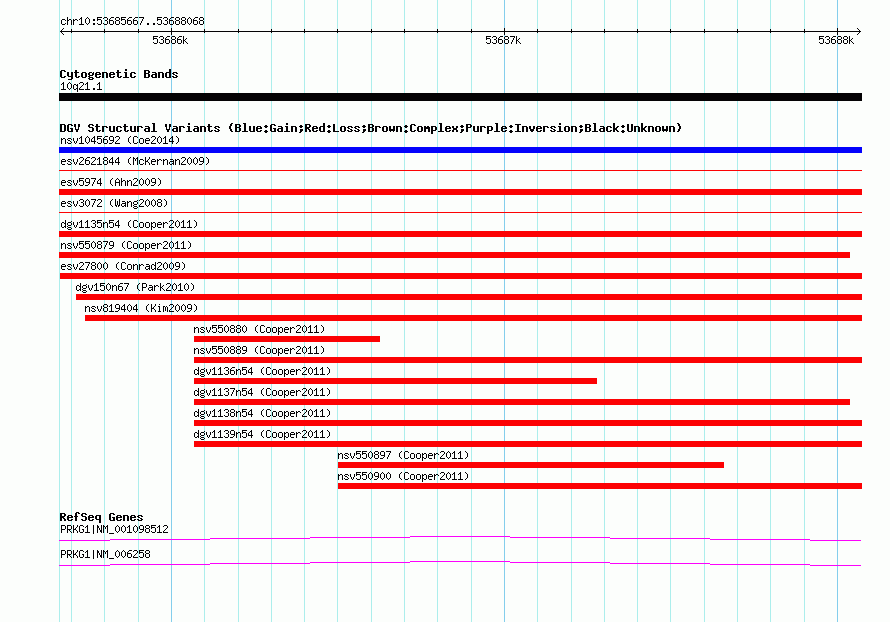Click the Cytogenetic Bands track title

click(119, 74)
